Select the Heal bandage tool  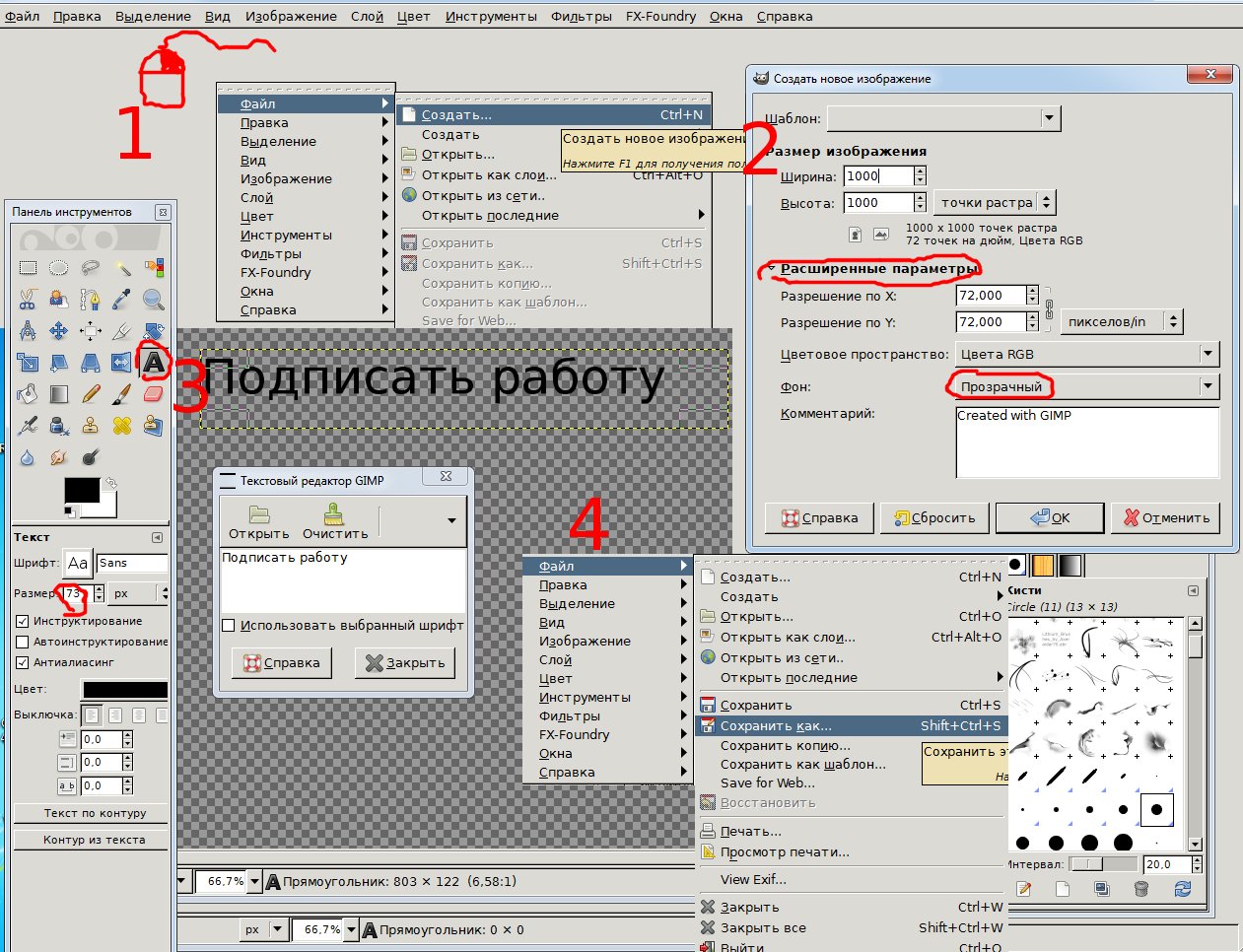tap(122, 426)
